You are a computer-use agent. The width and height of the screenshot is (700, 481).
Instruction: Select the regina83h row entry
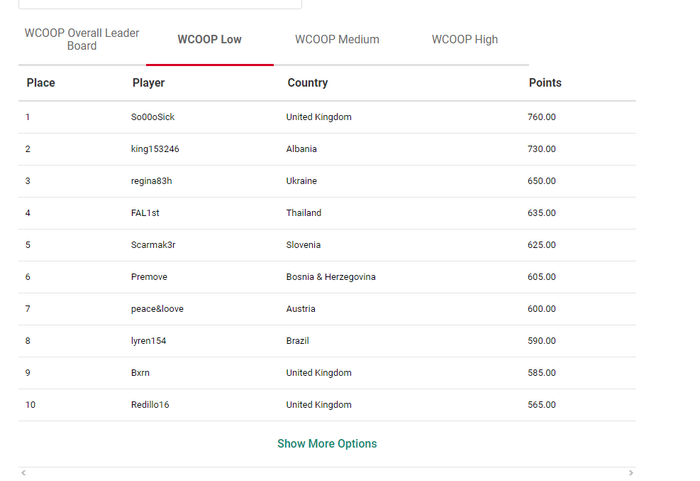pos(151,181)
